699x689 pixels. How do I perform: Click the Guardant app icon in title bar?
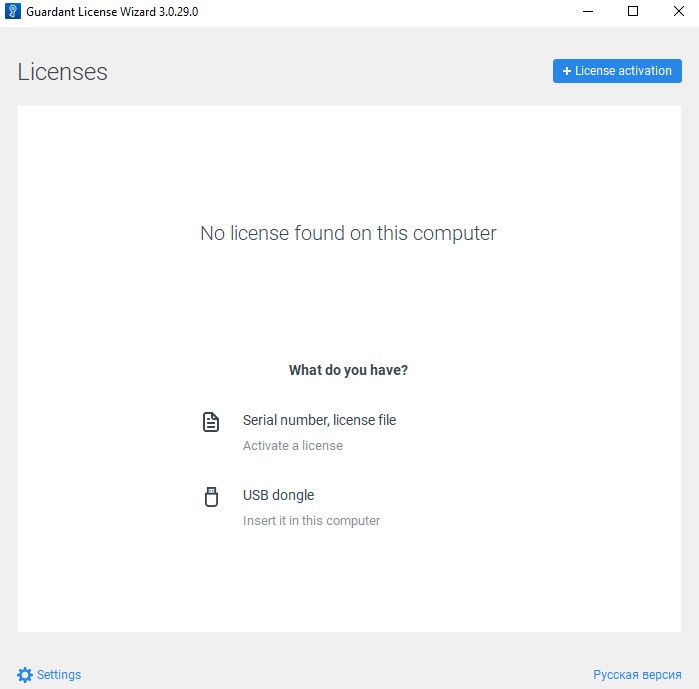tap(14, 11)
